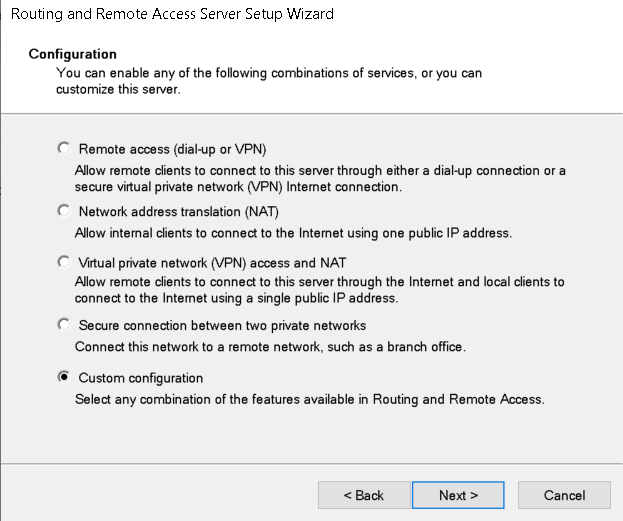Click the bold 'Configuration' heading

click(x=73, y=54)
